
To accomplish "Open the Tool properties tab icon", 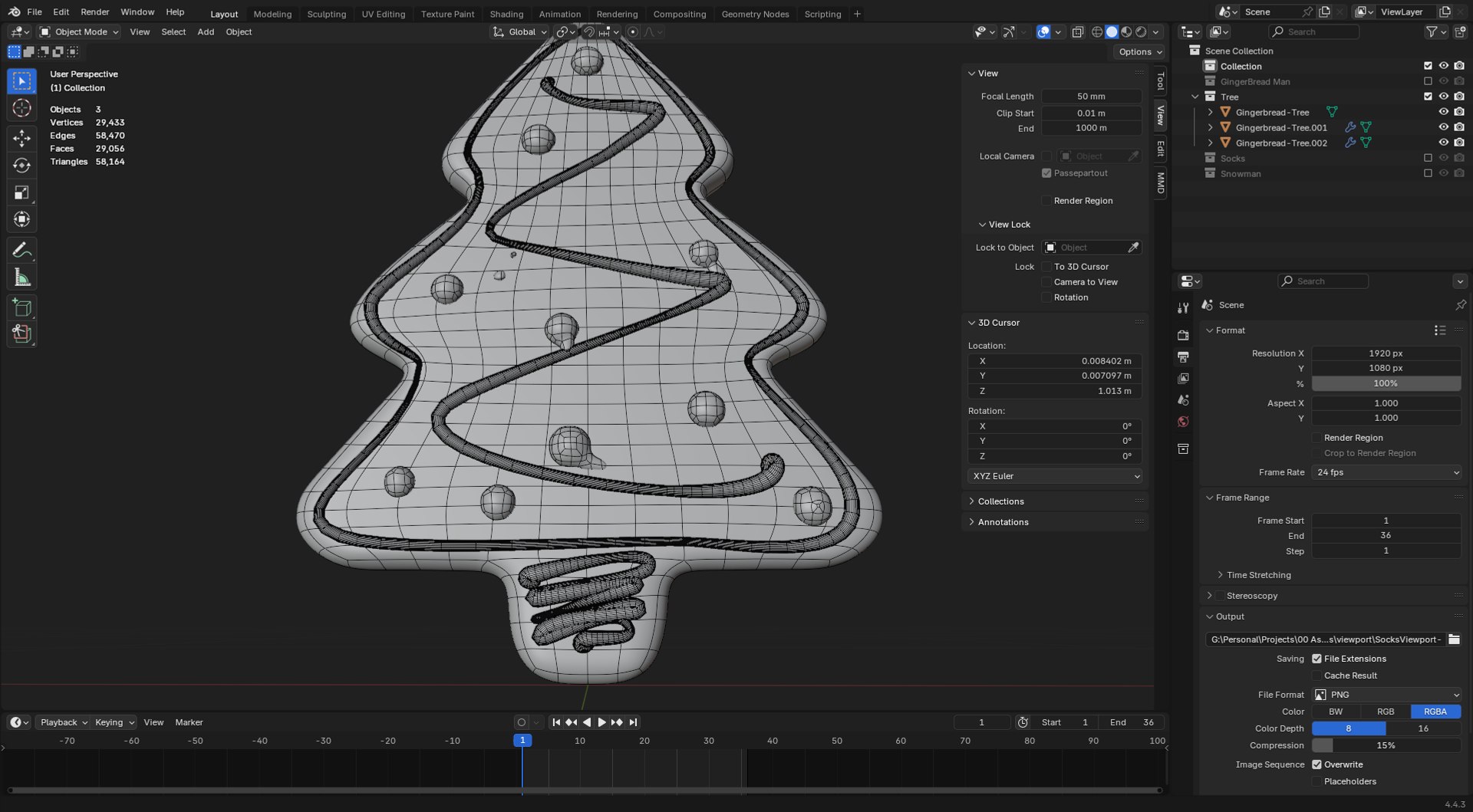I will pos(1183,308).
